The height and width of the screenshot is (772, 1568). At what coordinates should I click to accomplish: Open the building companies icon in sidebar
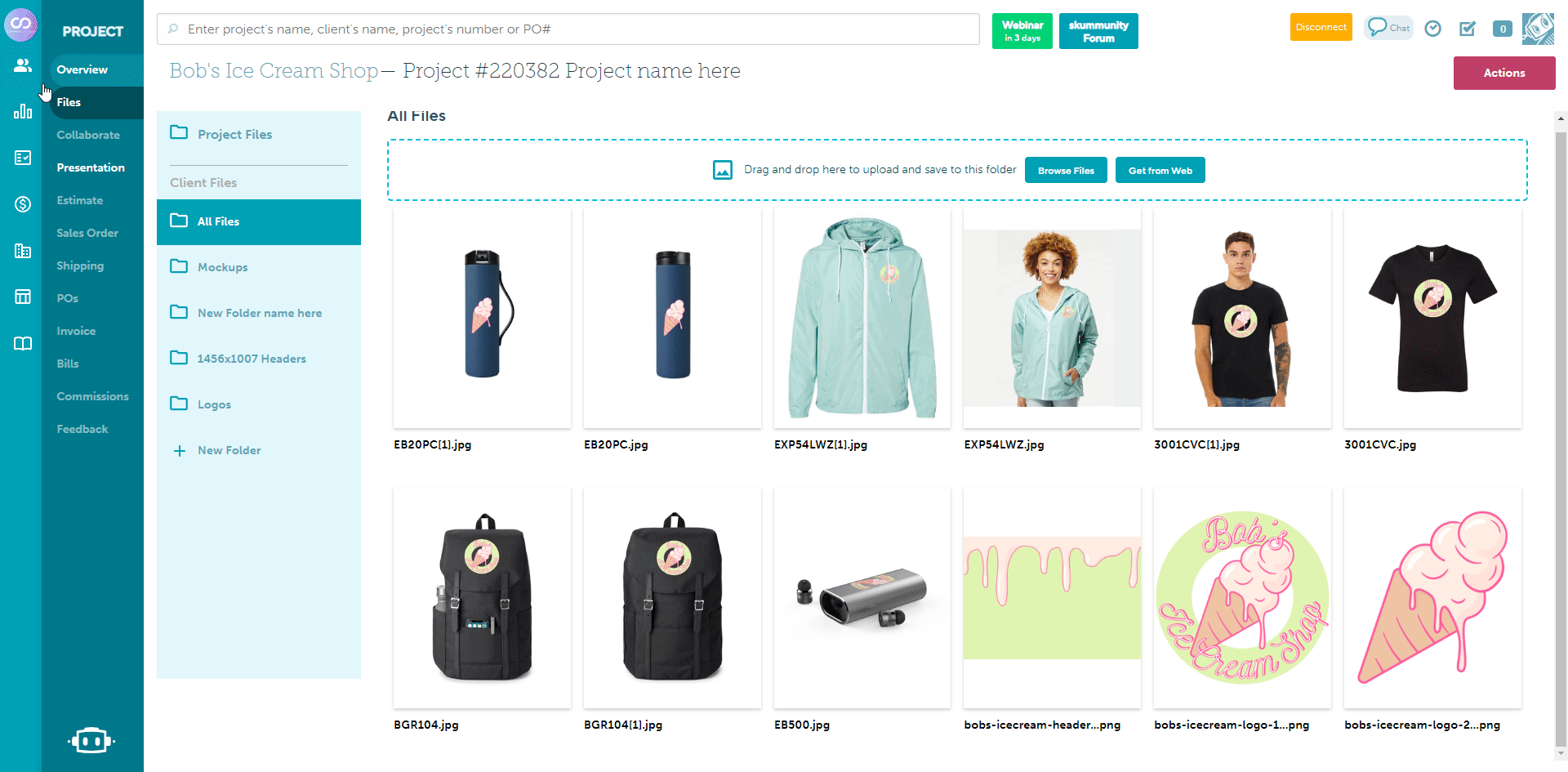(x=23, y=251)
